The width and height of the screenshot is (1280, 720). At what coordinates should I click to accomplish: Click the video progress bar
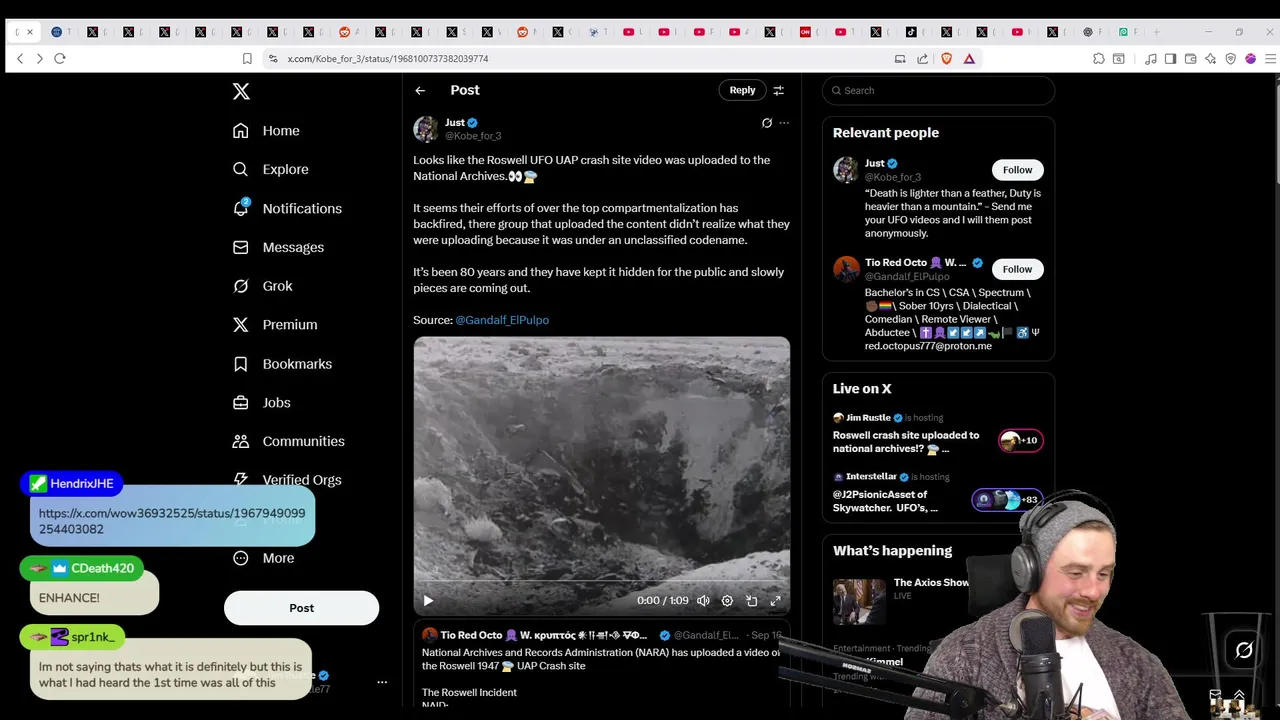coord(602,582)
